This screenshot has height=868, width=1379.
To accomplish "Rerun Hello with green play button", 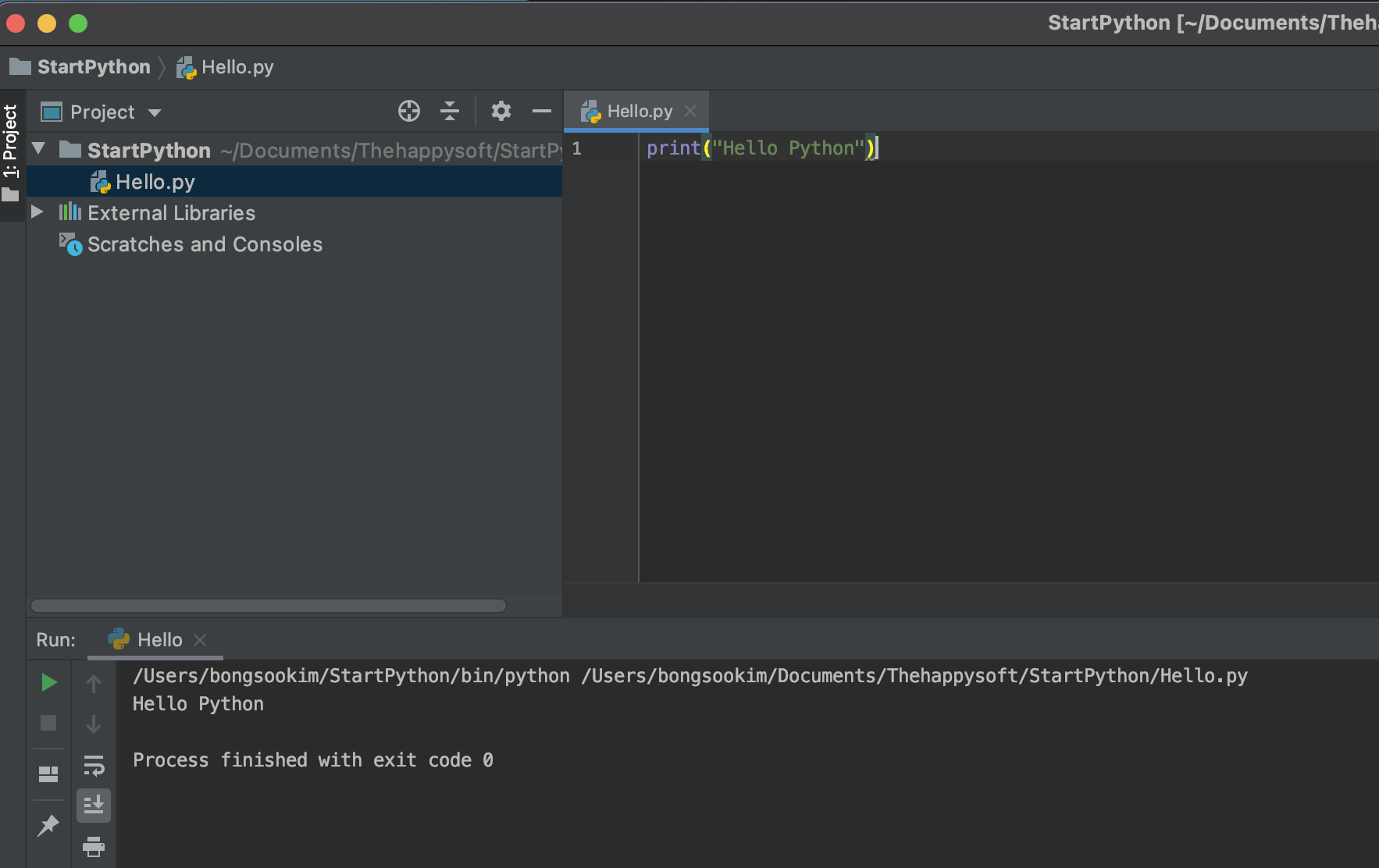I will (x=48, y=682).
